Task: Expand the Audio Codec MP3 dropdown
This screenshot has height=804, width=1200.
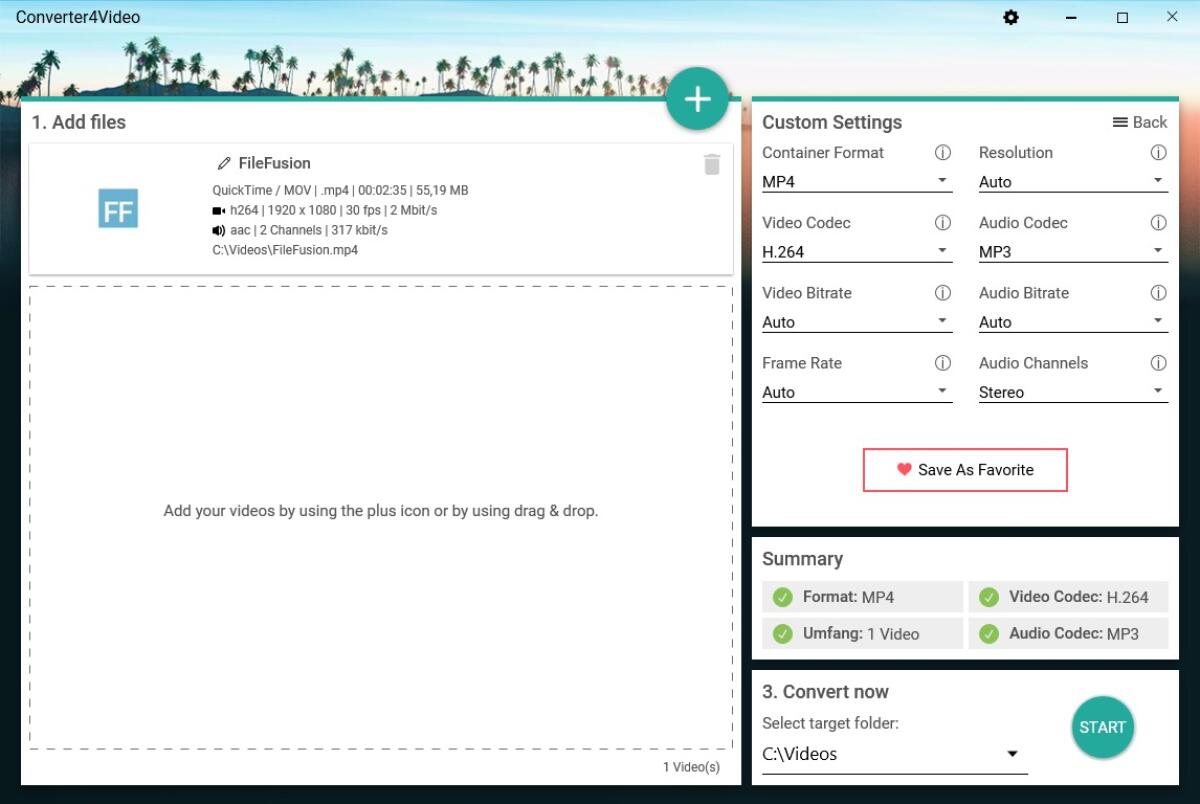Action: 1072,252
